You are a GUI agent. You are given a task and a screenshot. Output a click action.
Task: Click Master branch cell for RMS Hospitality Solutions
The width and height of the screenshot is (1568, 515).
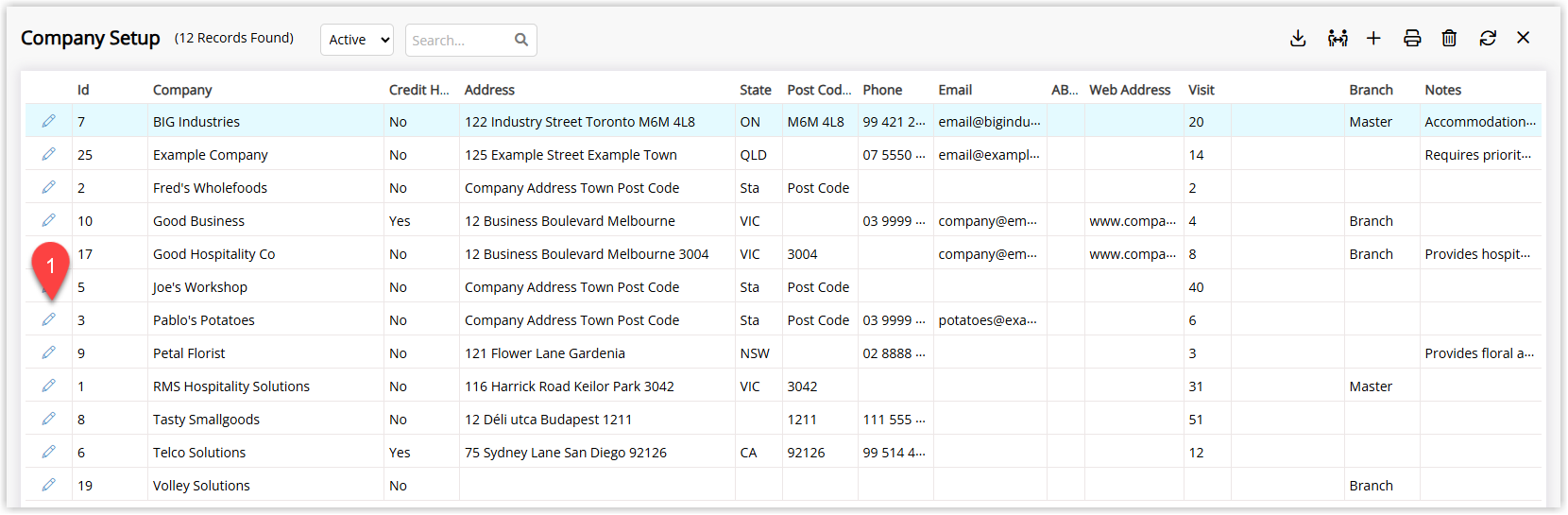(x=1371, y=386)
